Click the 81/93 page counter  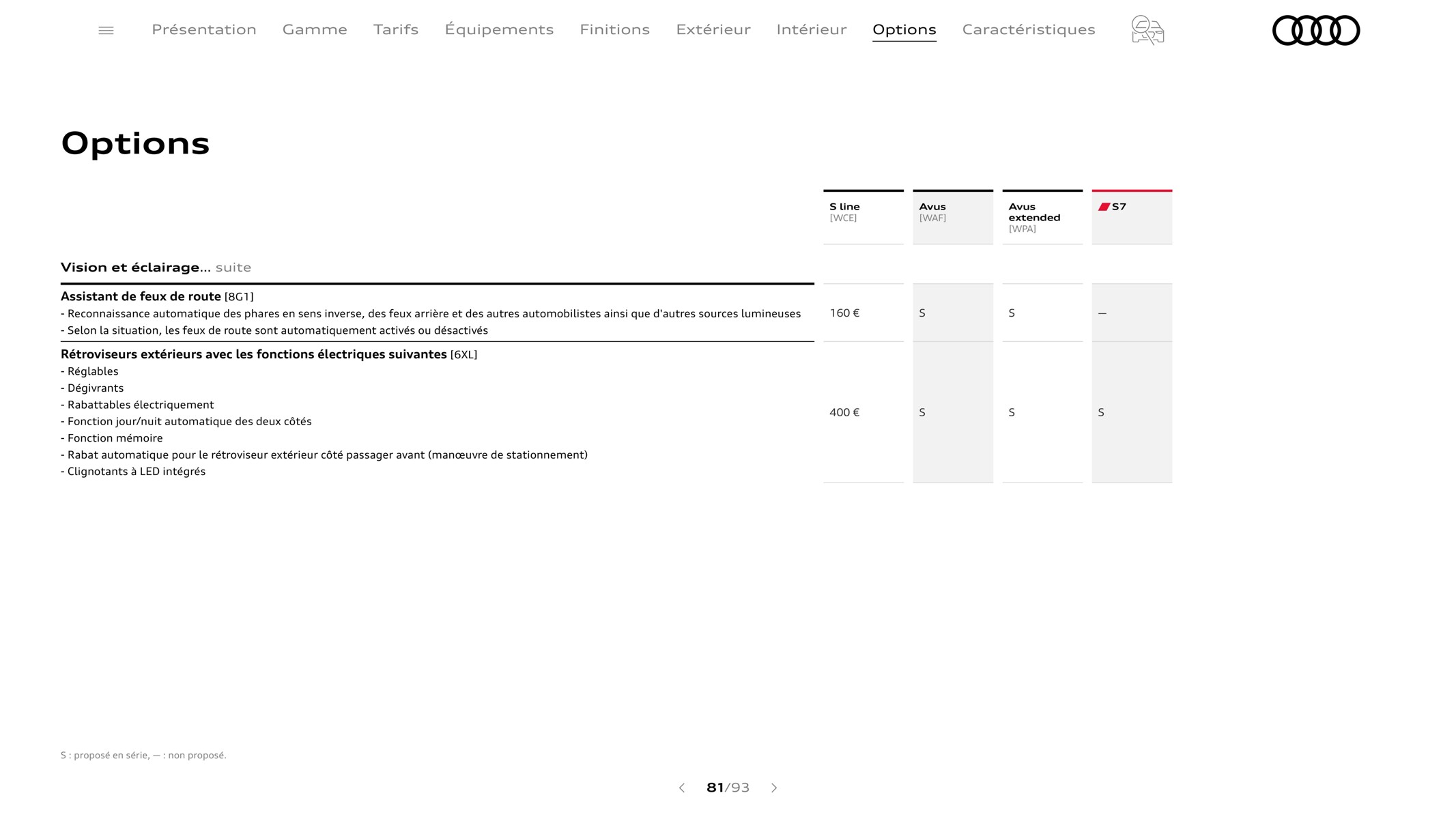tap(728, 788)
